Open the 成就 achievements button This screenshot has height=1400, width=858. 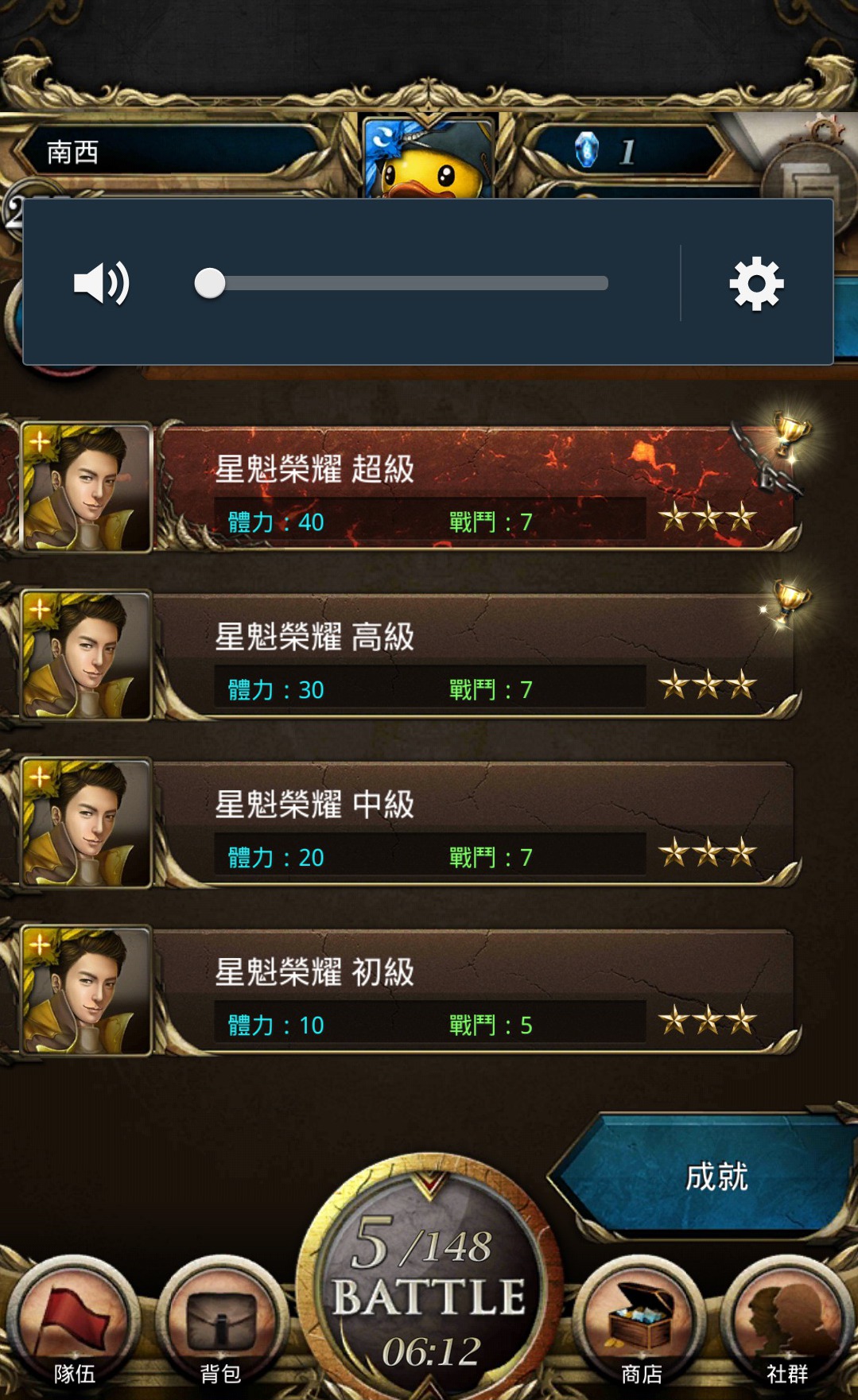[708, 1177]
